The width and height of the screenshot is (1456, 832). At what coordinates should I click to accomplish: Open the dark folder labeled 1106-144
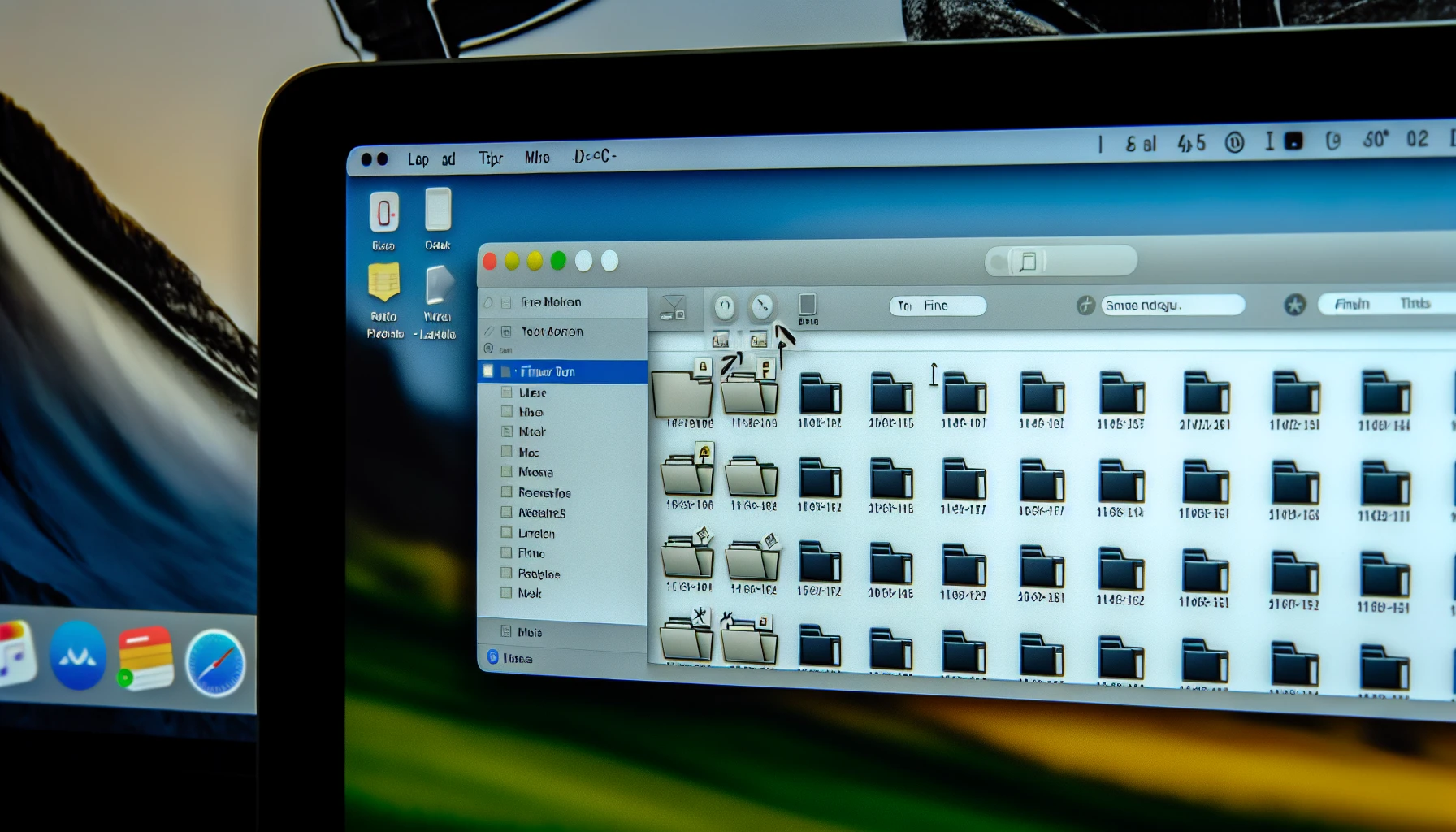(x=1385, y=393)
